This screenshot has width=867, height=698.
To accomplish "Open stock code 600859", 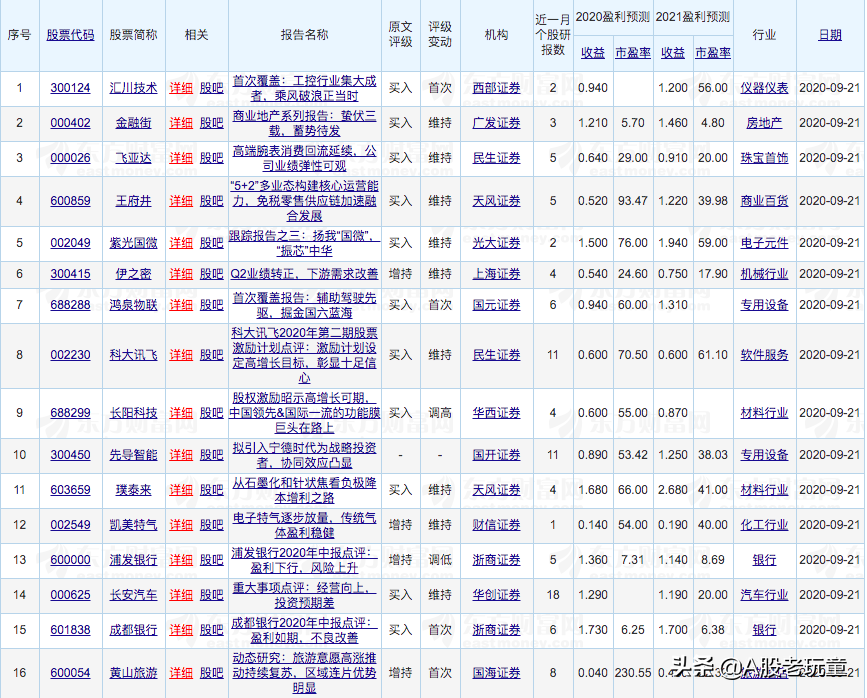I will tap(70, 201).
